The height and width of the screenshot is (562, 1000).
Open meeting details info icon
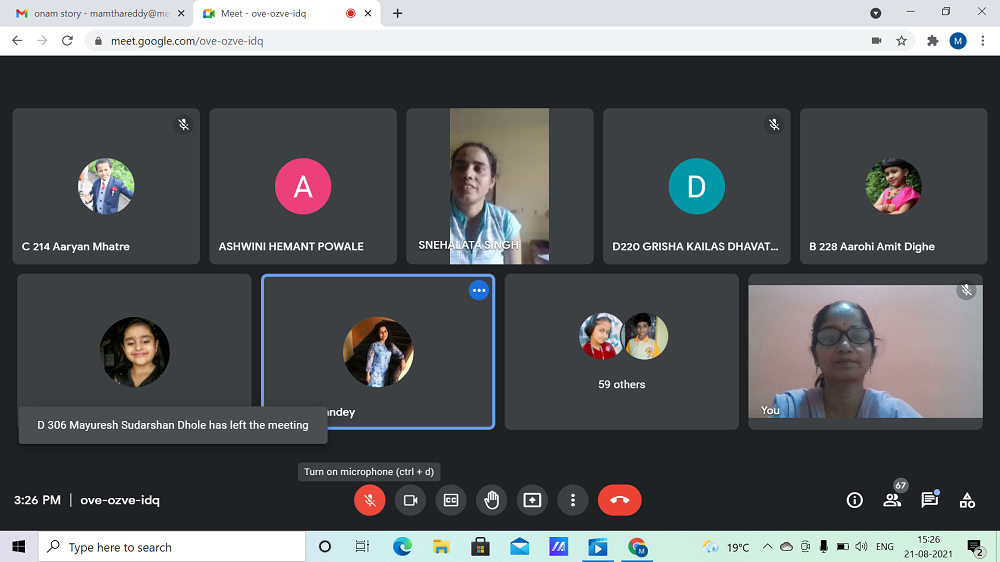pos(854,500)
